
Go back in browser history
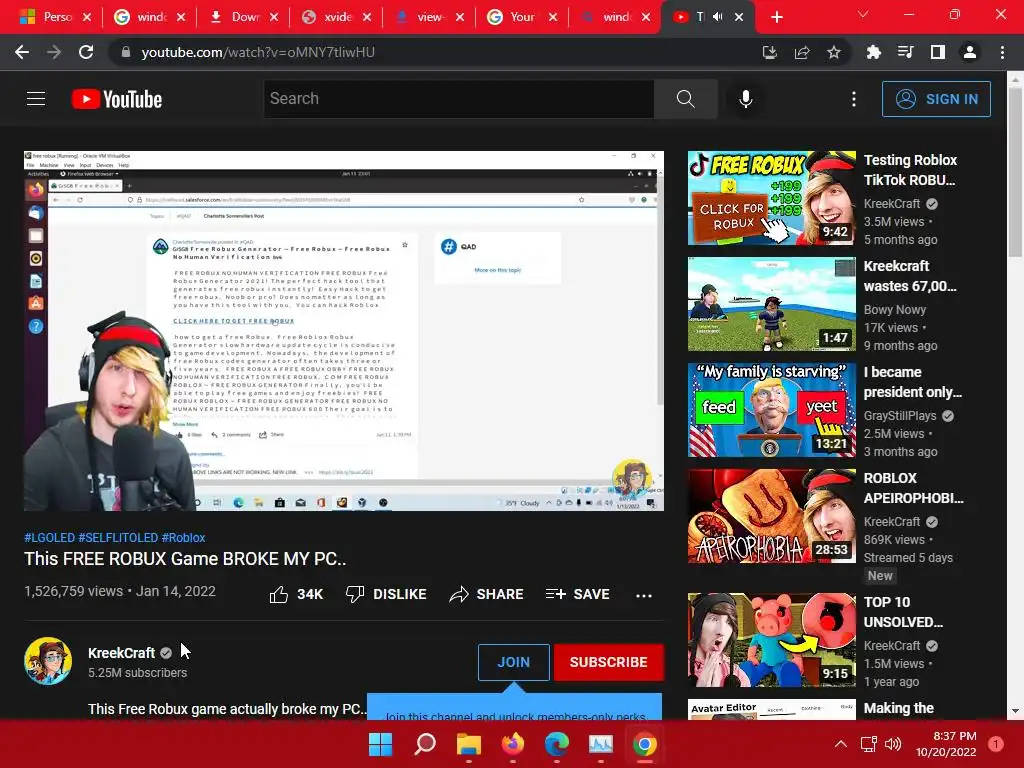click(x=22, y=52)
